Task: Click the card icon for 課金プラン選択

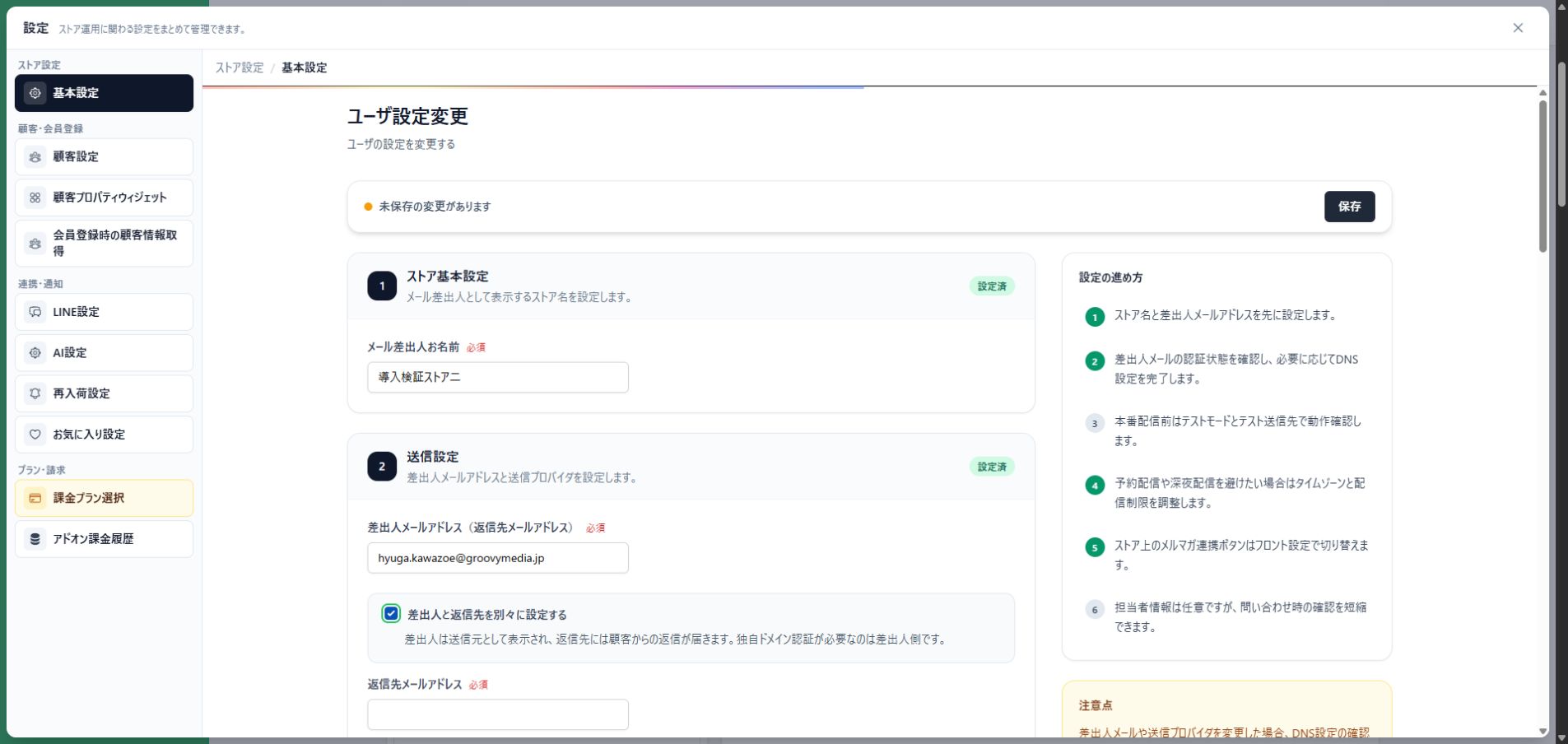Action: [x=35, y=498]
